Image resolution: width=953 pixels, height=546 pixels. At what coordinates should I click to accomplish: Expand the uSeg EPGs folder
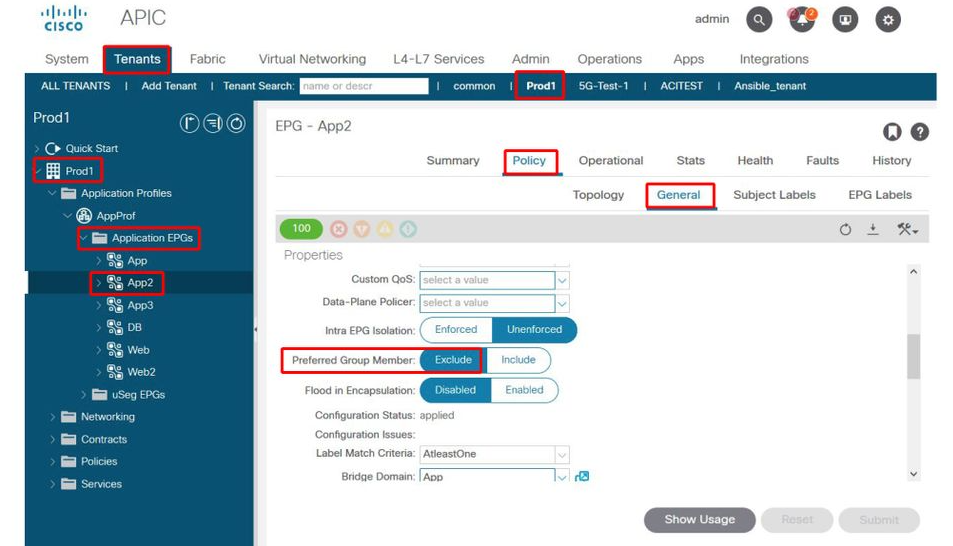click(x=83, y=395)
